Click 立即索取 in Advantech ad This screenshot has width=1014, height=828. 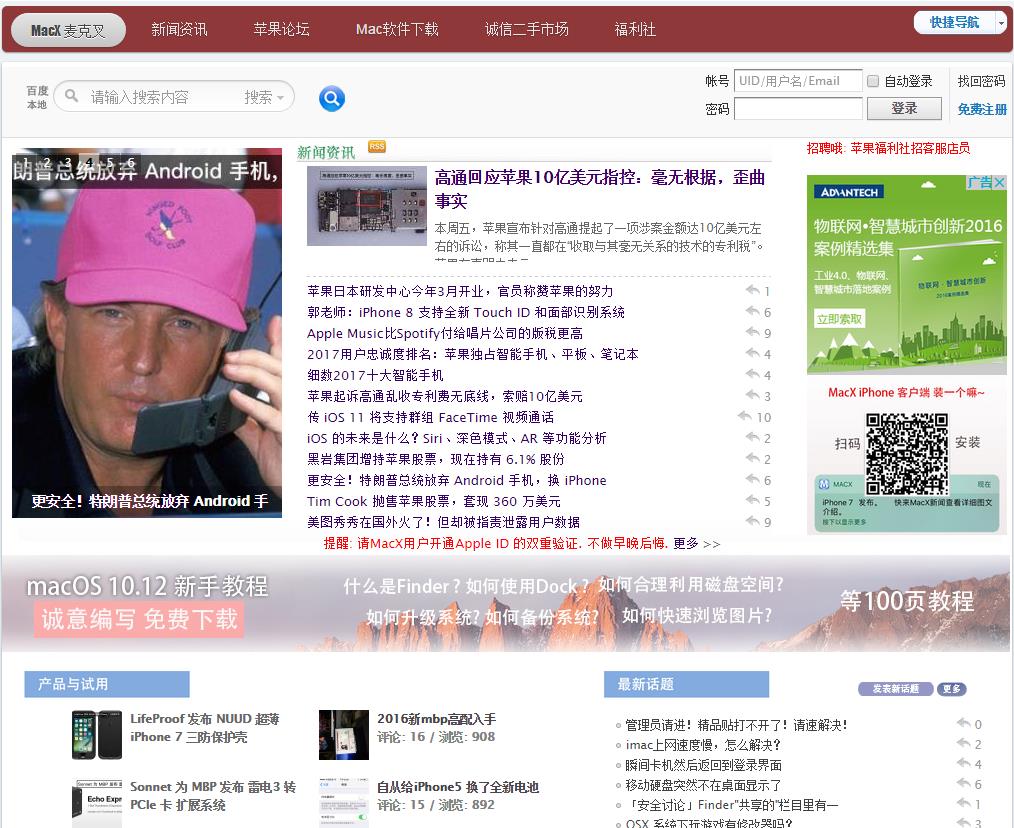click(x=839, y=319)
